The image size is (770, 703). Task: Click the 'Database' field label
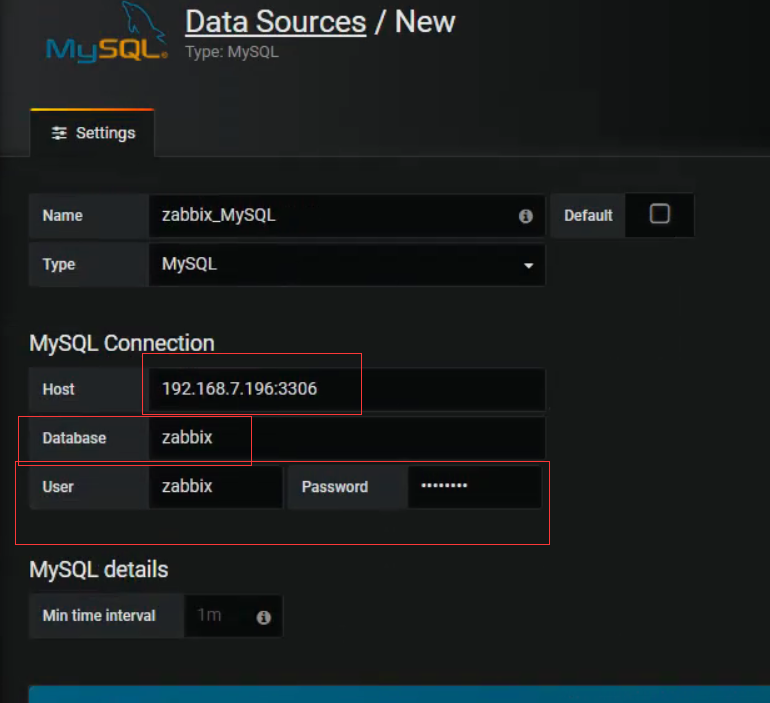pos(74,438)
